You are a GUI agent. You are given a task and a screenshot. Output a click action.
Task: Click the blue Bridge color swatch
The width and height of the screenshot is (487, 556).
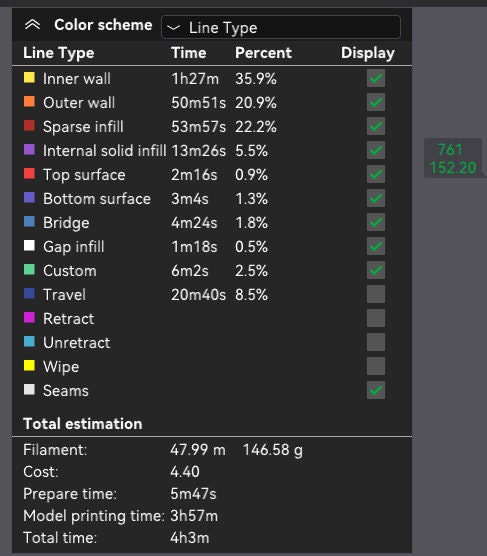(x=29, y=222)
